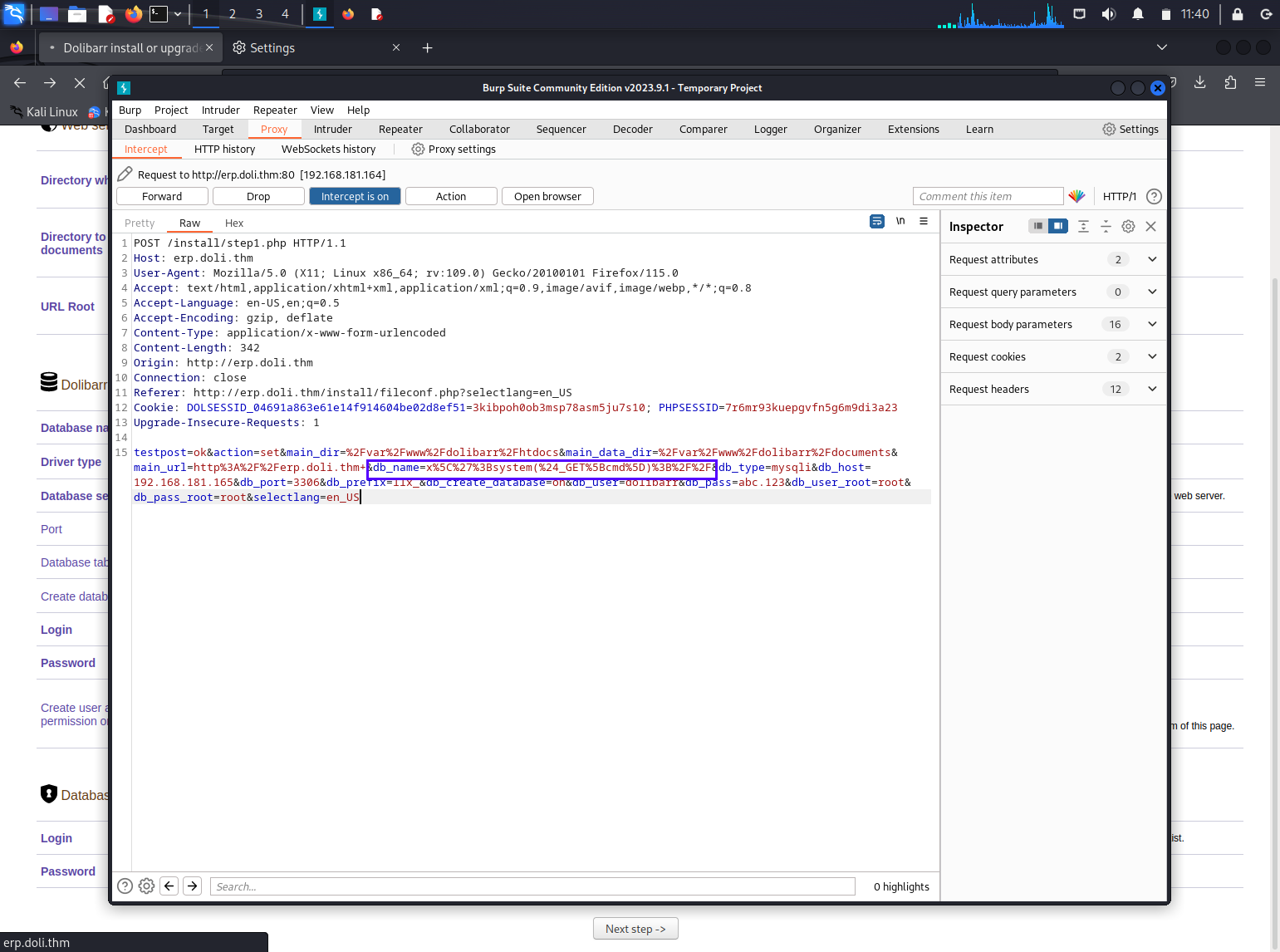Open the Action menu button
The height and width of the screenshot is (952, 1280).
[x=451, y=196]
